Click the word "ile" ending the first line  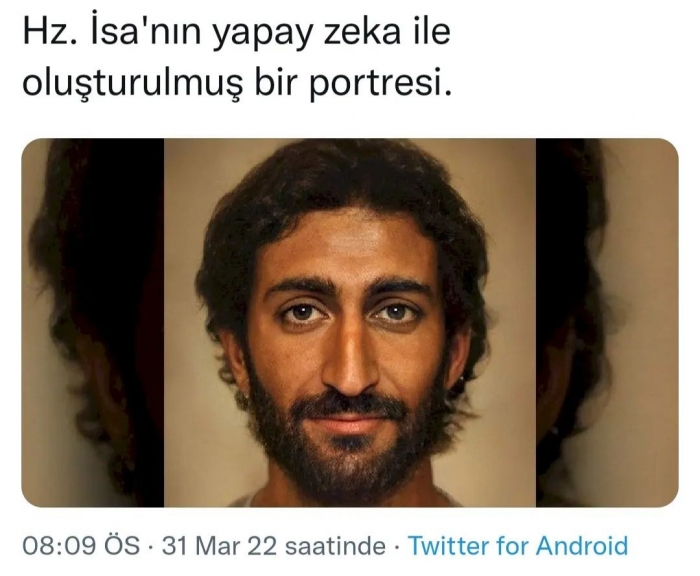tap(430, 32)
